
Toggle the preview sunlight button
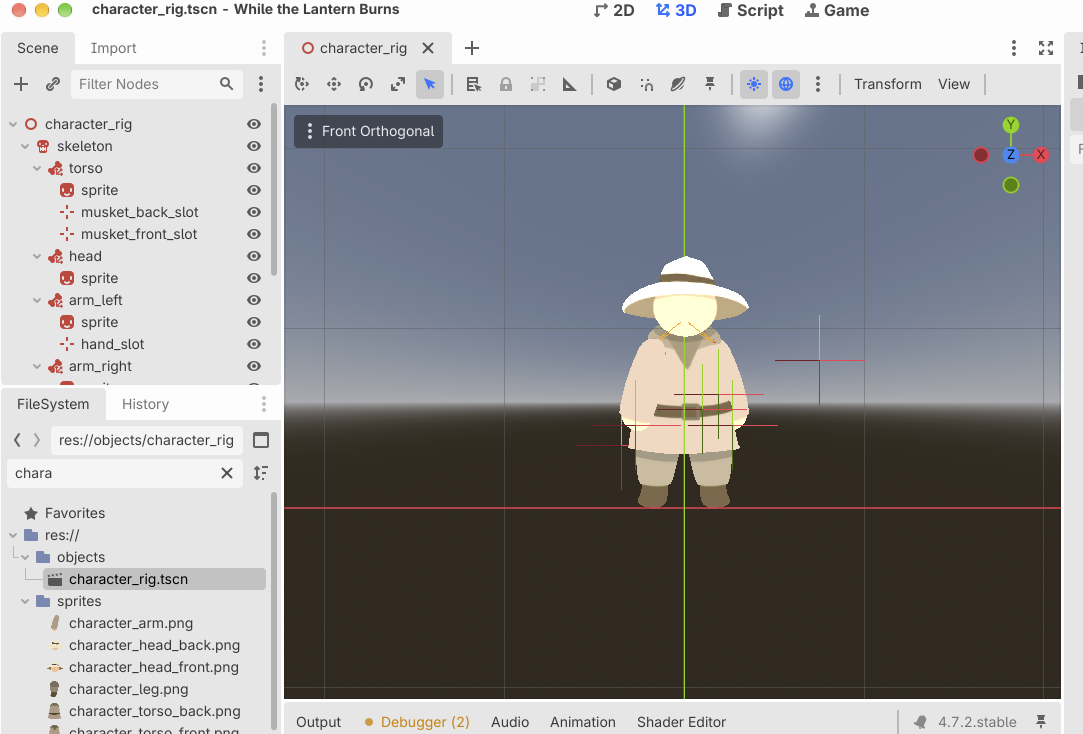click(x=754, y=84)
